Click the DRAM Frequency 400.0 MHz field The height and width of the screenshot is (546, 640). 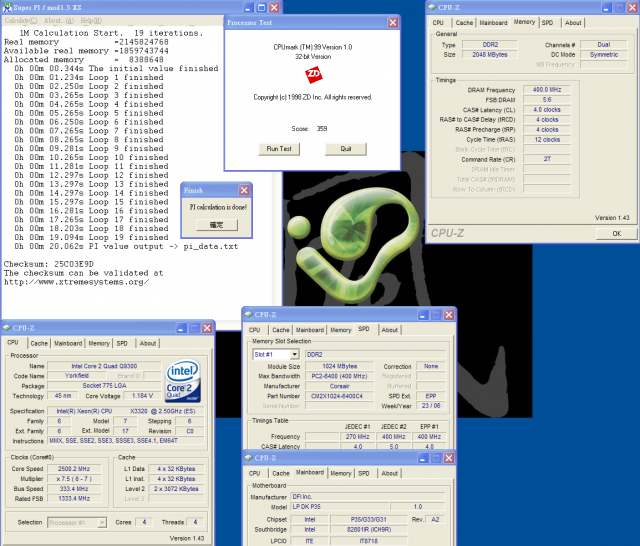point(547,90)
